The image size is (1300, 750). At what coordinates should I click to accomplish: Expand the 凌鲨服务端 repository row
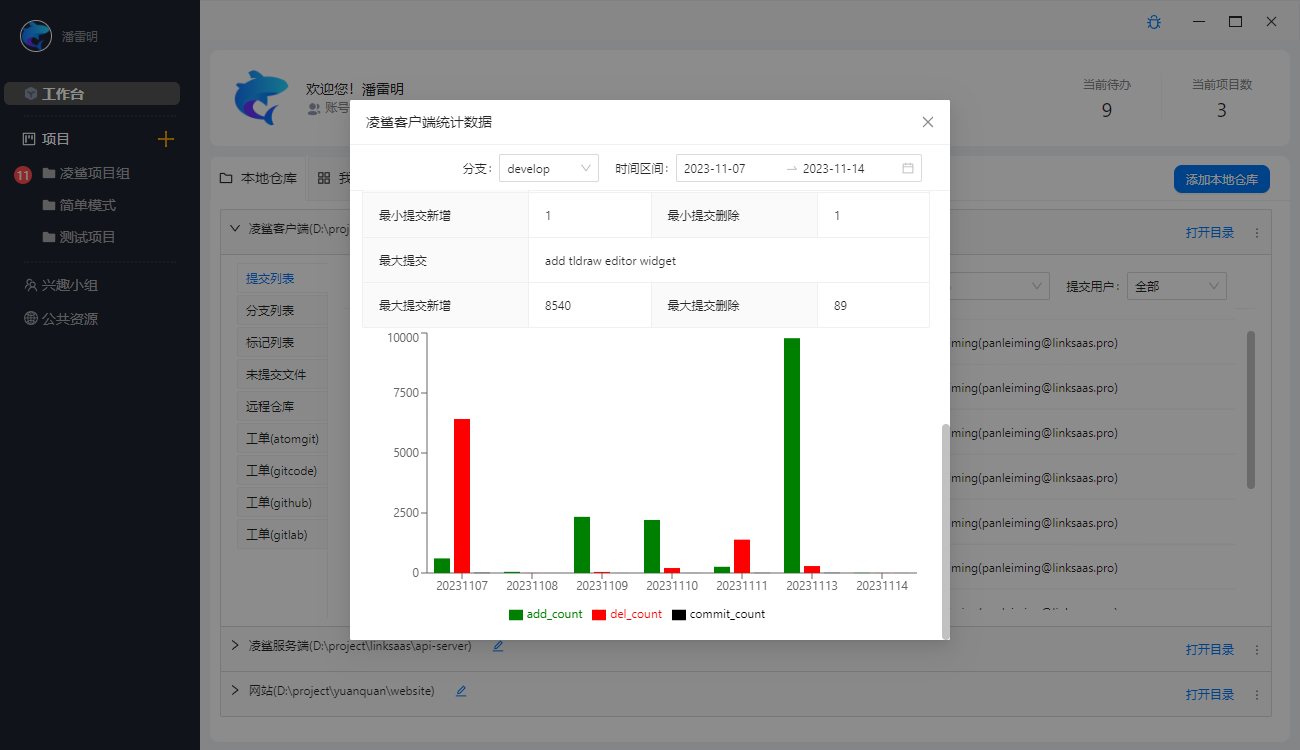coord(235,646)
